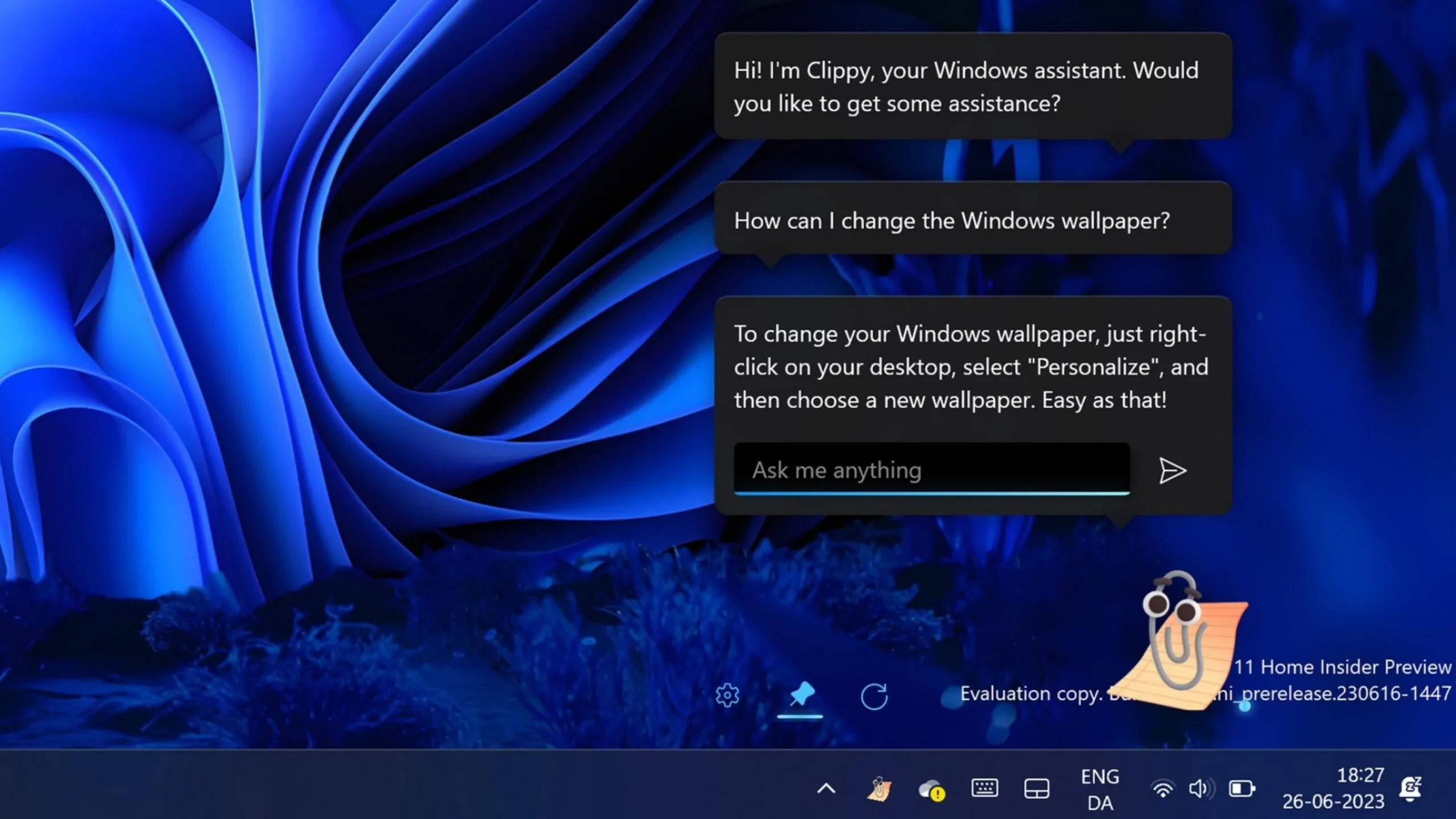The width and height of the screenshot is (1456, 819).
Task: Open the settings gear icon
Action: [727, 694]
